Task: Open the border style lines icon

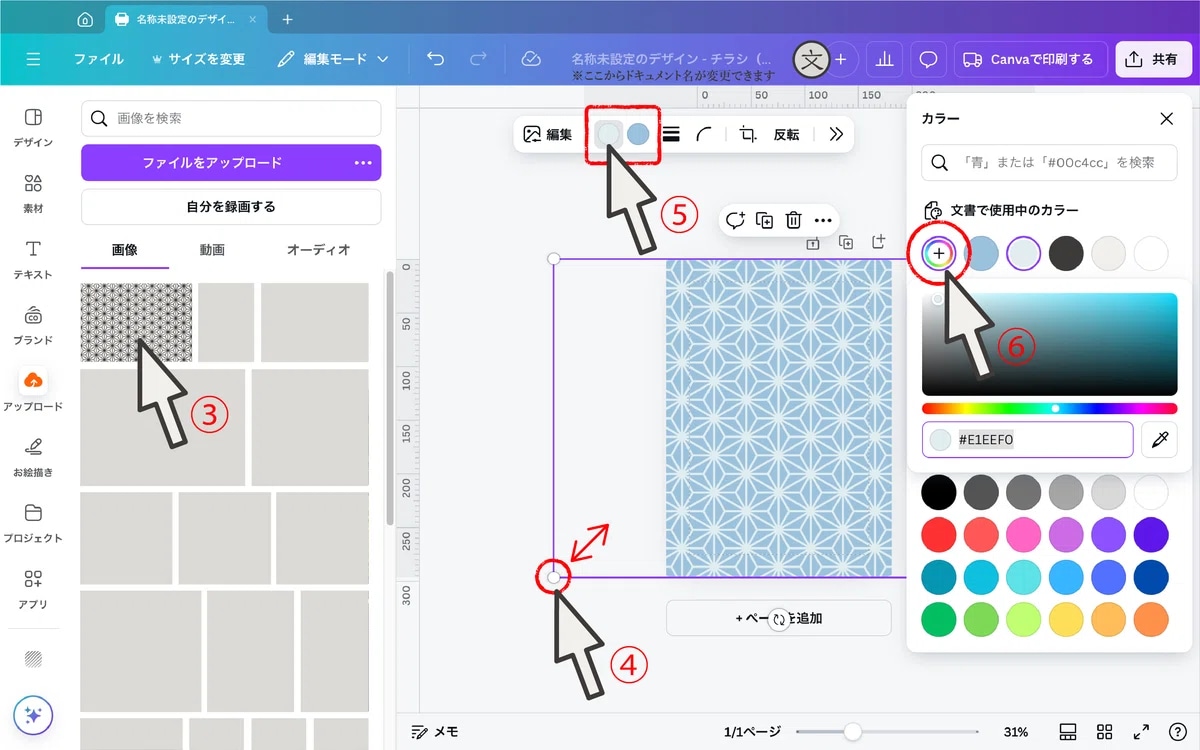Action: coord(672,134)
